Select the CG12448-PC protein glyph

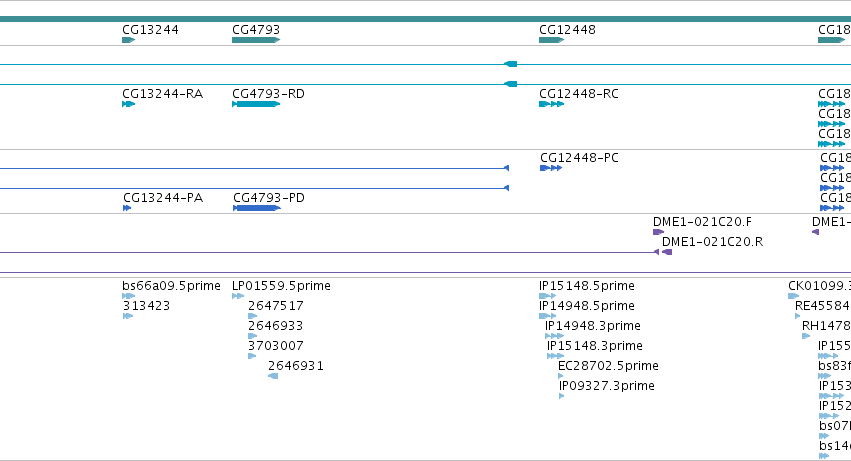551,168
